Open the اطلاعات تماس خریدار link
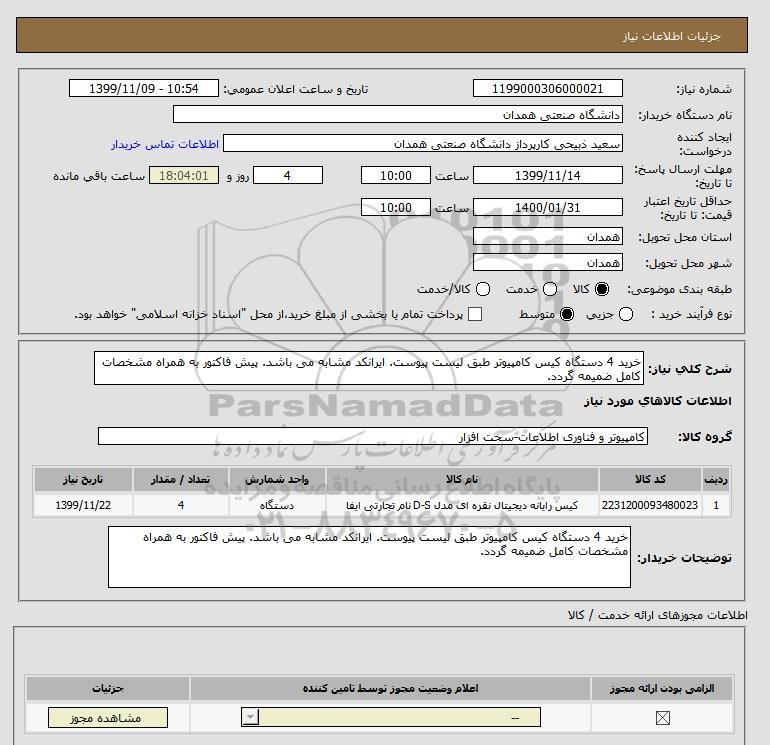This screenshot has height=745, width=770. click(165, 144)
